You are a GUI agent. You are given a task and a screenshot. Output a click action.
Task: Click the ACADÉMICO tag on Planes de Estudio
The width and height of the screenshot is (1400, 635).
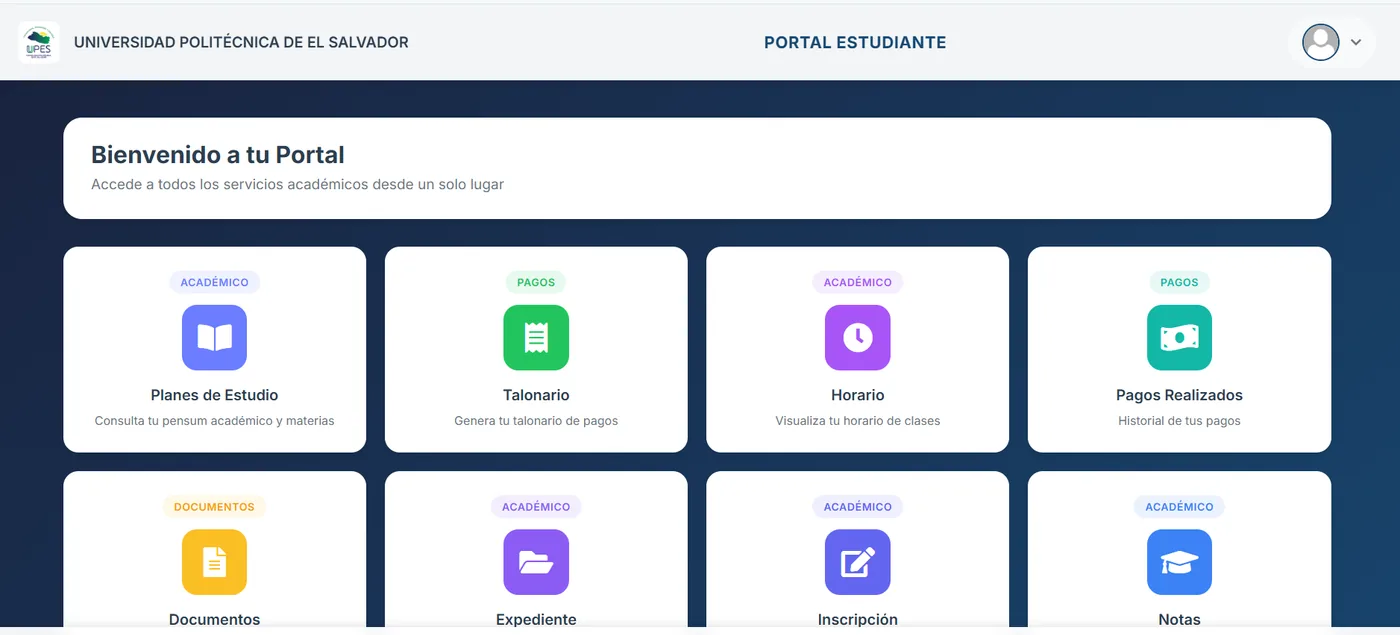click(x=214, y=282)
